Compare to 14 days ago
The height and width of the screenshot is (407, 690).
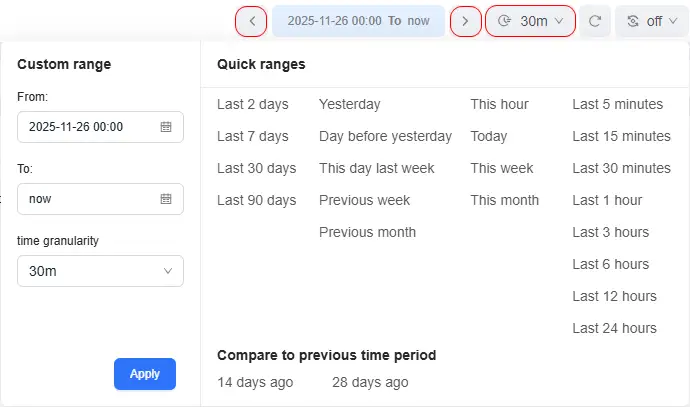[255, 382]
